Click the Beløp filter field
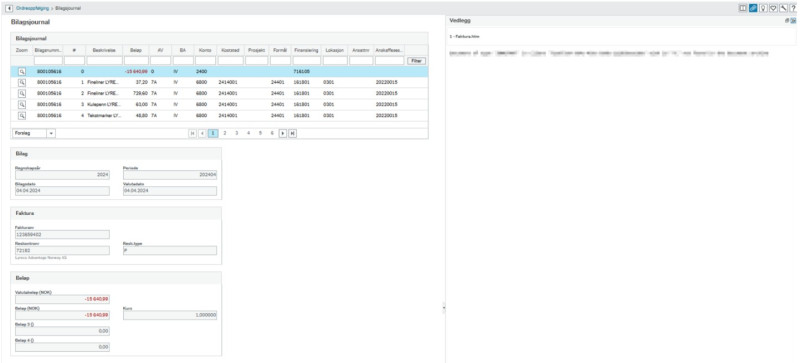 (x=136, y=61)
